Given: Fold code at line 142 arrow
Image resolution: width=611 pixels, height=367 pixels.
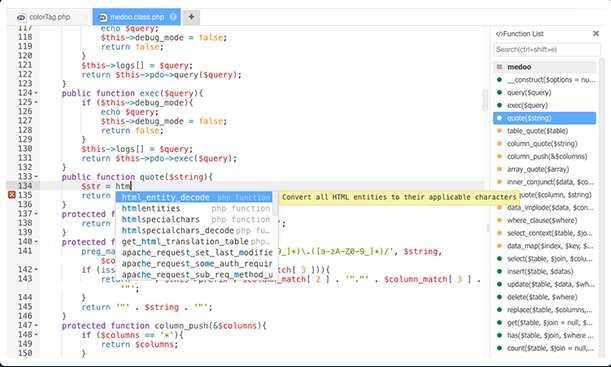Looking at the screenshot, I should 36,270.
